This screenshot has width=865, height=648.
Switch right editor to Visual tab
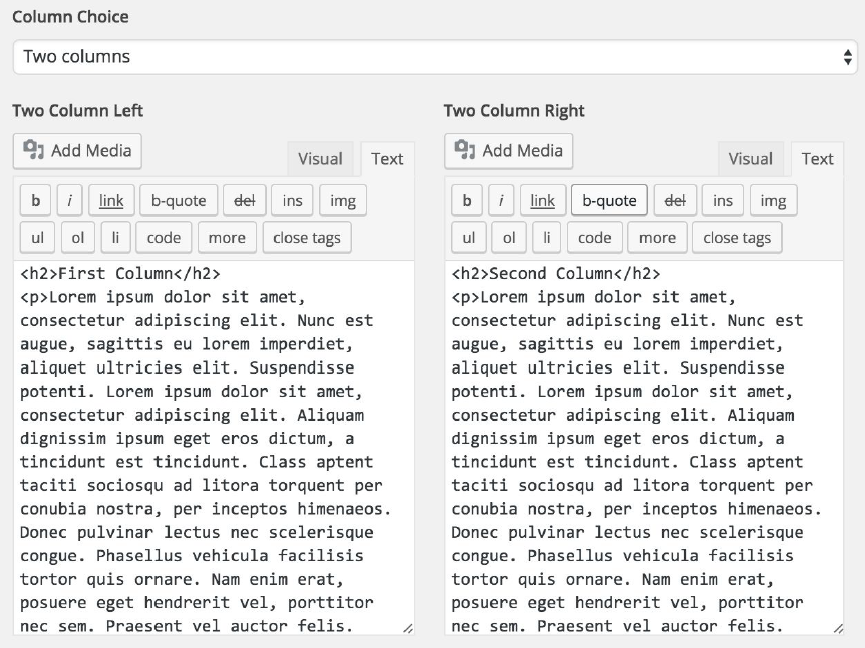[750, 159]
